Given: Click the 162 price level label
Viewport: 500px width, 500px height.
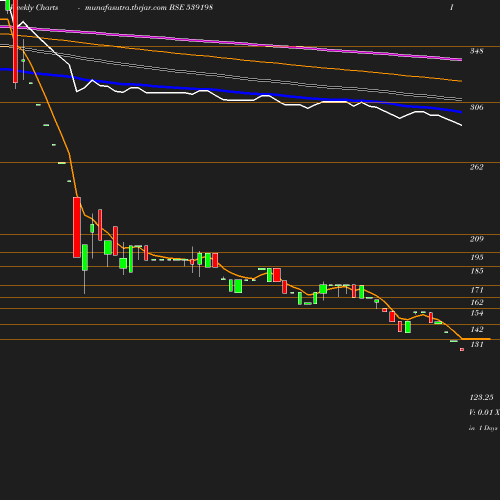Looking at the screenshot, I should (x=476, y=302).
